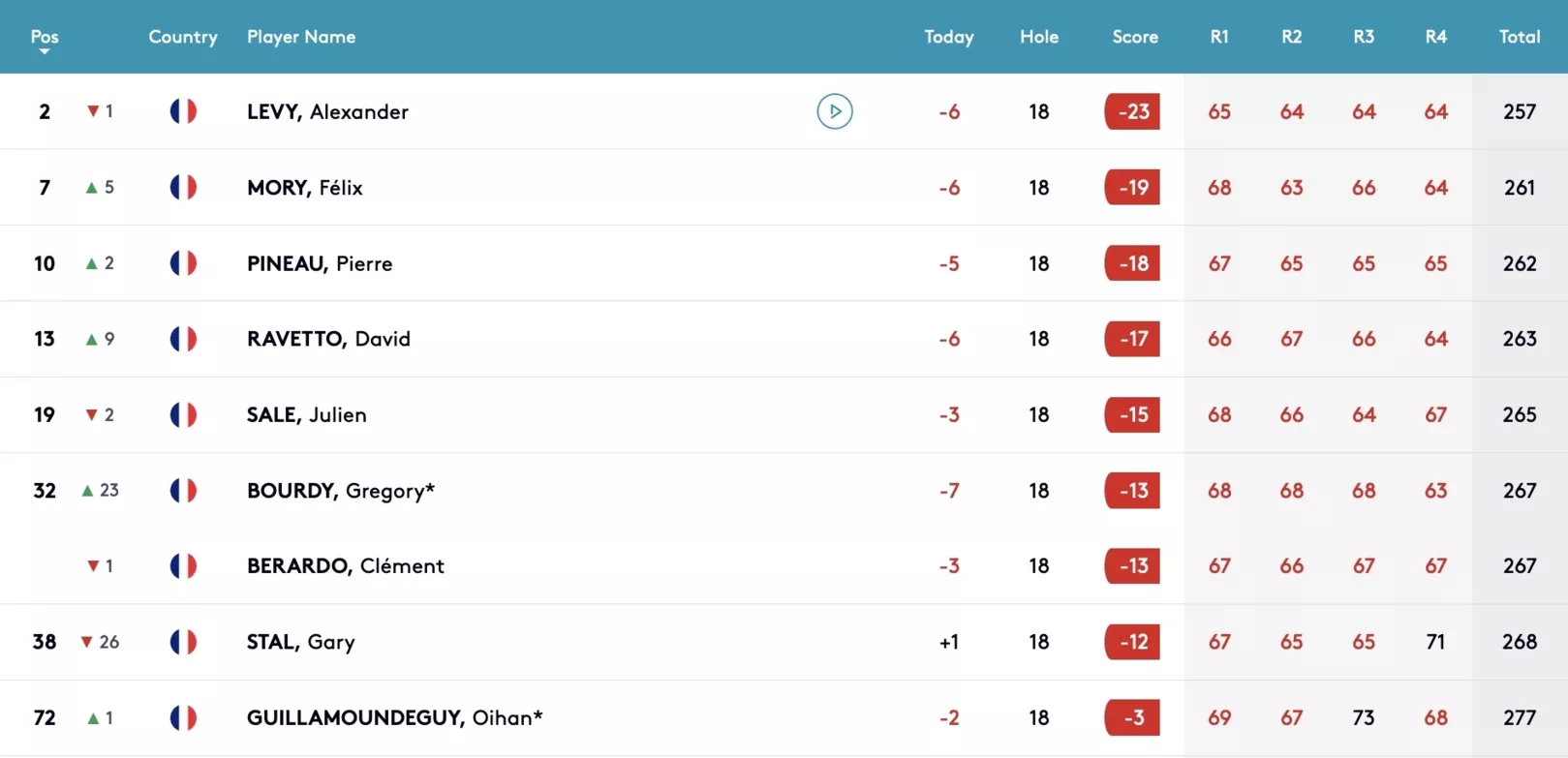Play Alexander Levy's video highlight
This screenshot has height=758, width=1568.
tap(835, 111)
